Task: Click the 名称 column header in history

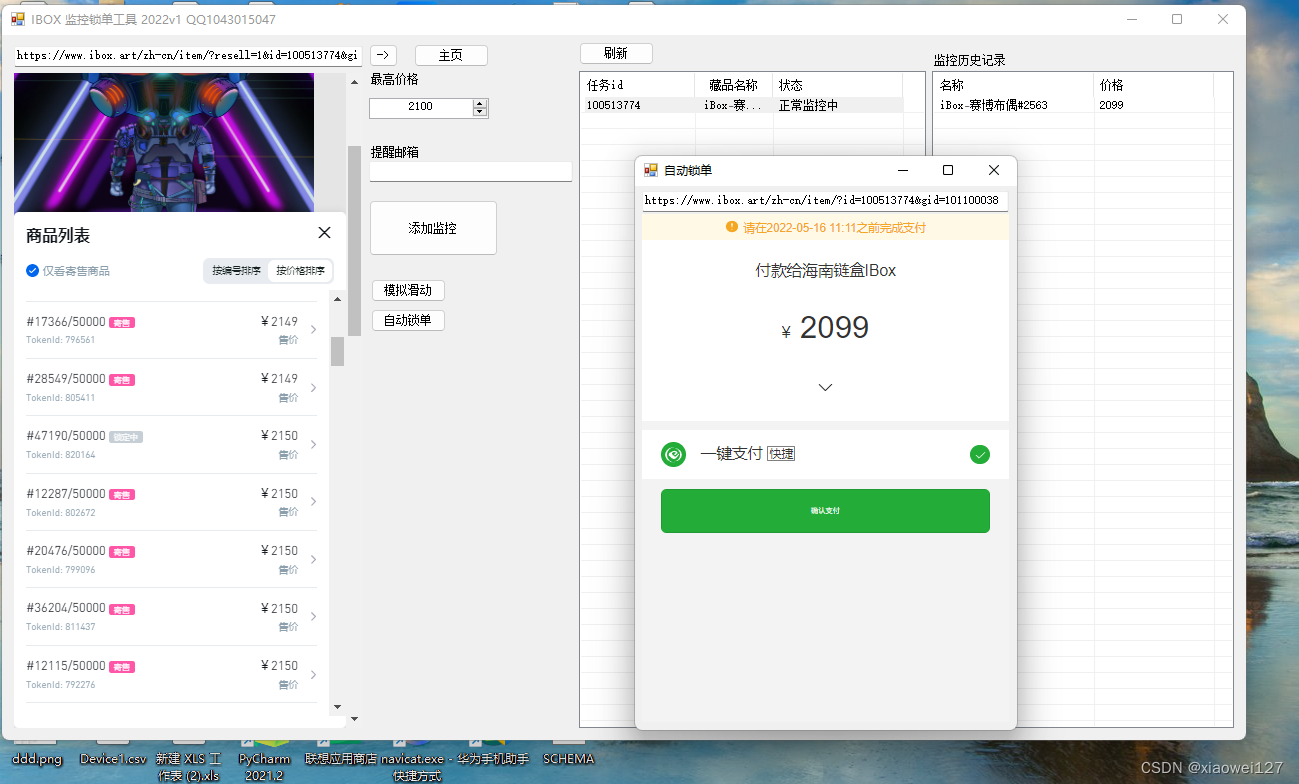Action: pos(1014,85)
